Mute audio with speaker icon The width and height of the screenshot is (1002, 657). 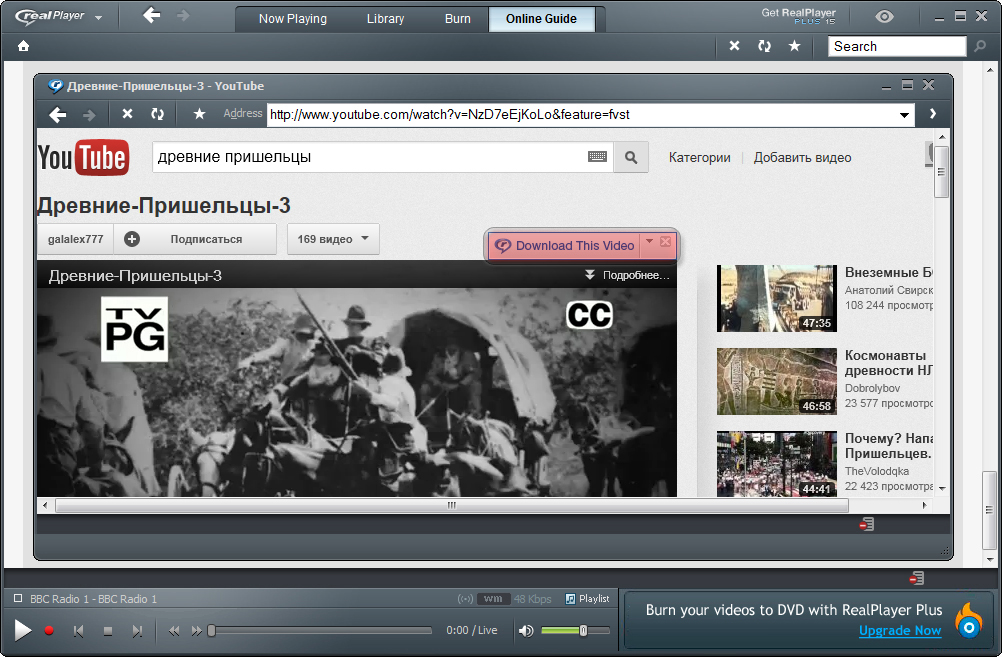point(526,631)
